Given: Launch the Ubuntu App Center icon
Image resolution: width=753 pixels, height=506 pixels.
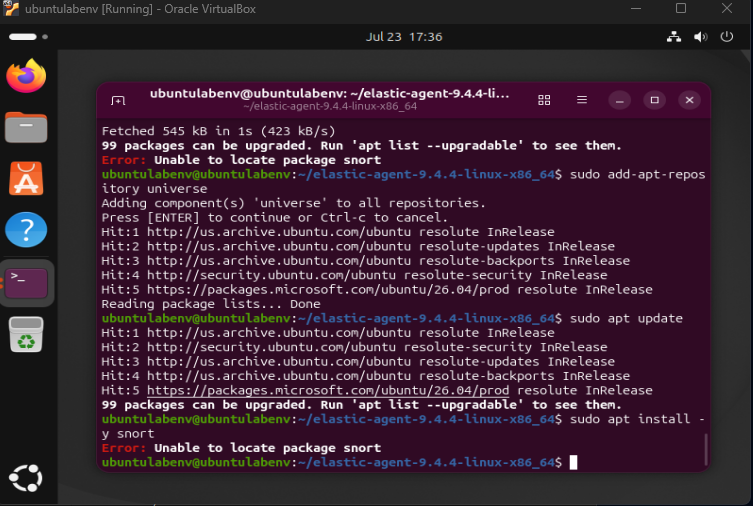Looking at the screenshot, I should pos(26,179).
